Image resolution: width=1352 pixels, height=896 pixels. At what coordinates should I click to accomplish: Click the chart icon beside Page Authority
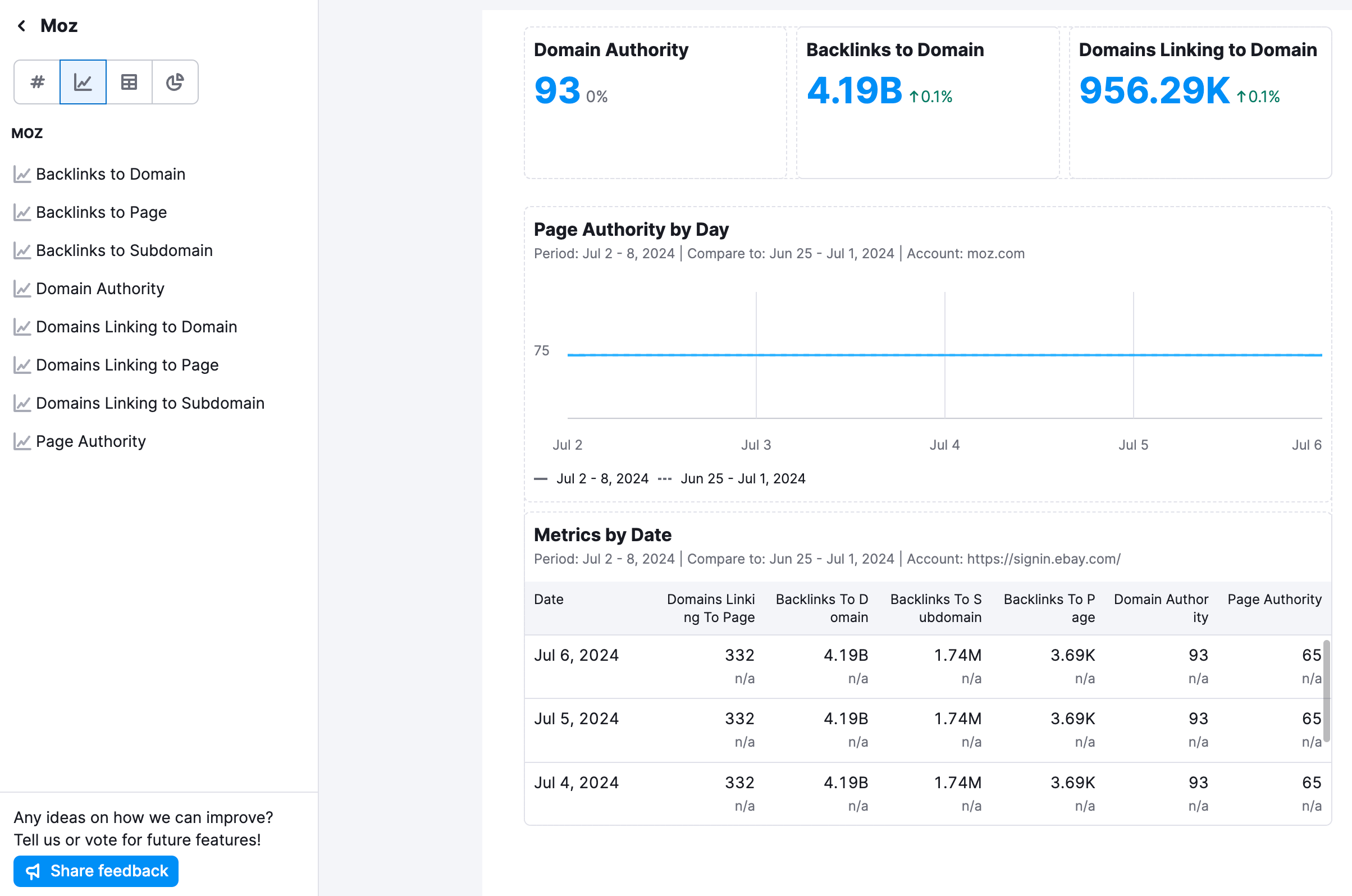pos(22,441)
